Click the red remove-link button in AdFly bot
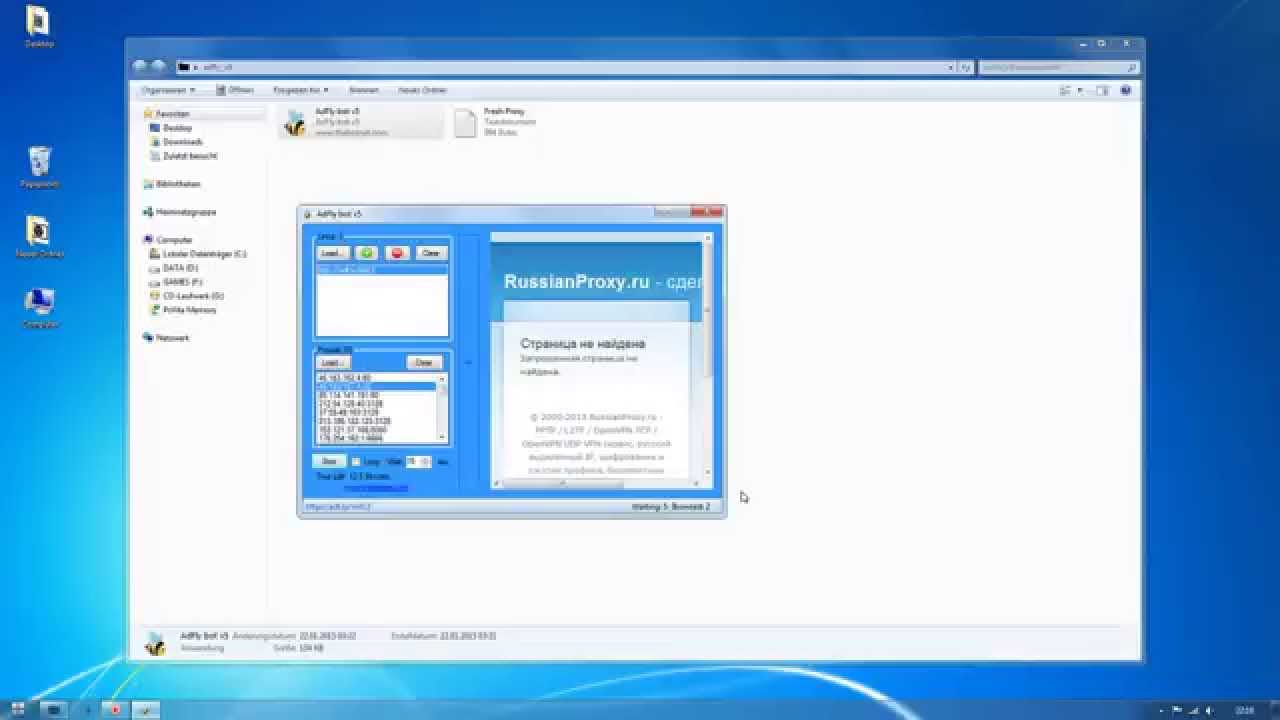Image resolution: width=1280 pixels, height=720 pixels. tap(397, 253)
